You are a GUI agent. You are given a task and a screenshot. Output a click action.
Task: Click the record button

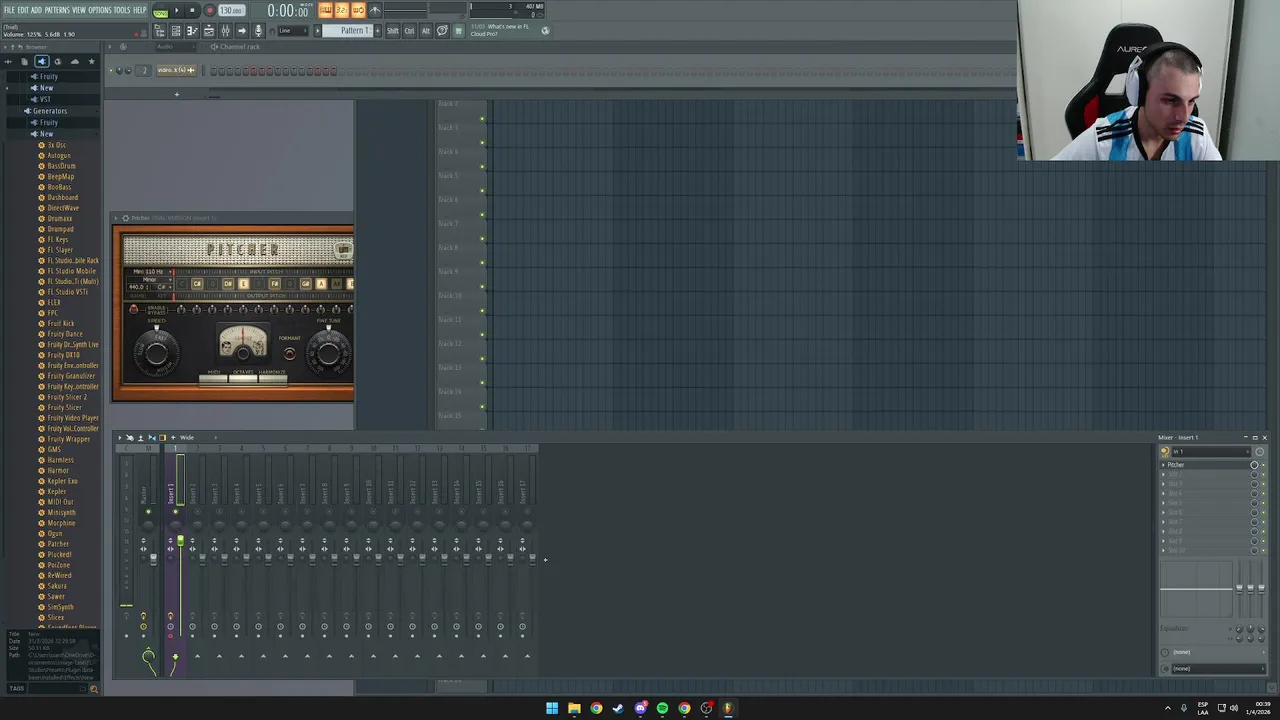tap(209, 11)
